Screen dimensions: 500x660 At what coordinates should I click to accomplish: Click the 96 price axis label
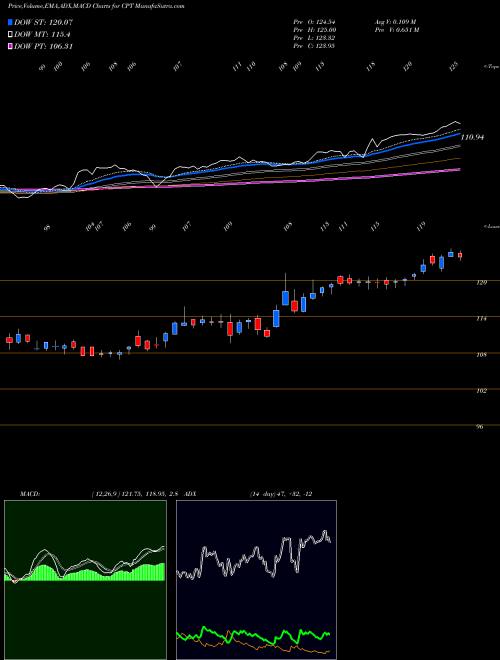(479, 427)
